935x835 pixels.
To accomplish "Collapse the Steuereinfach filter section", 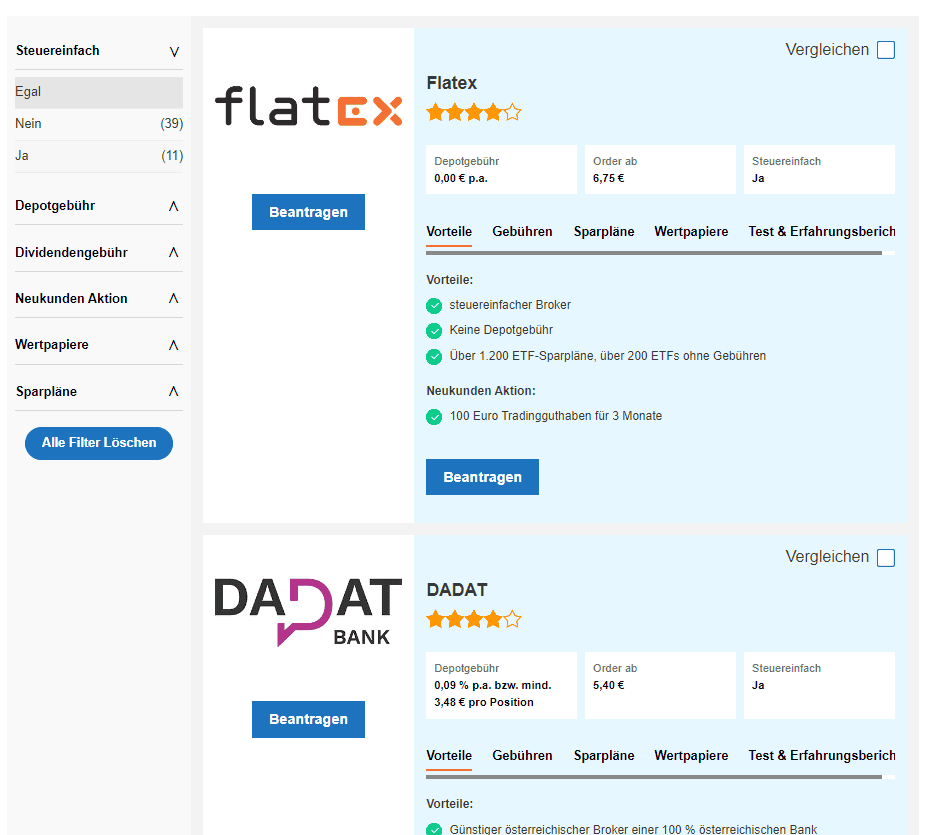I will tap(174, 51).
